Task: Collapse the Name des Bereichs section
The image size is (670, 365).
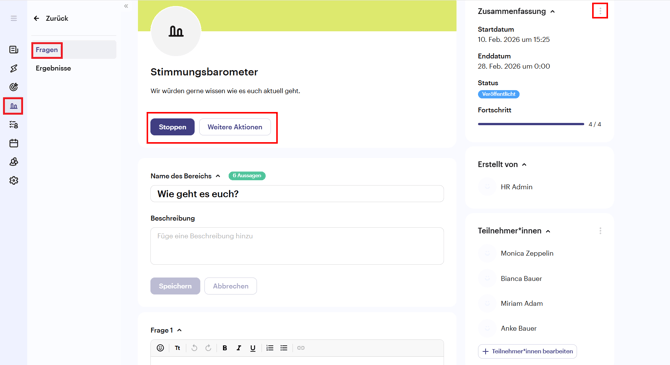Action: pyautogui.click(x=218, y=176)
